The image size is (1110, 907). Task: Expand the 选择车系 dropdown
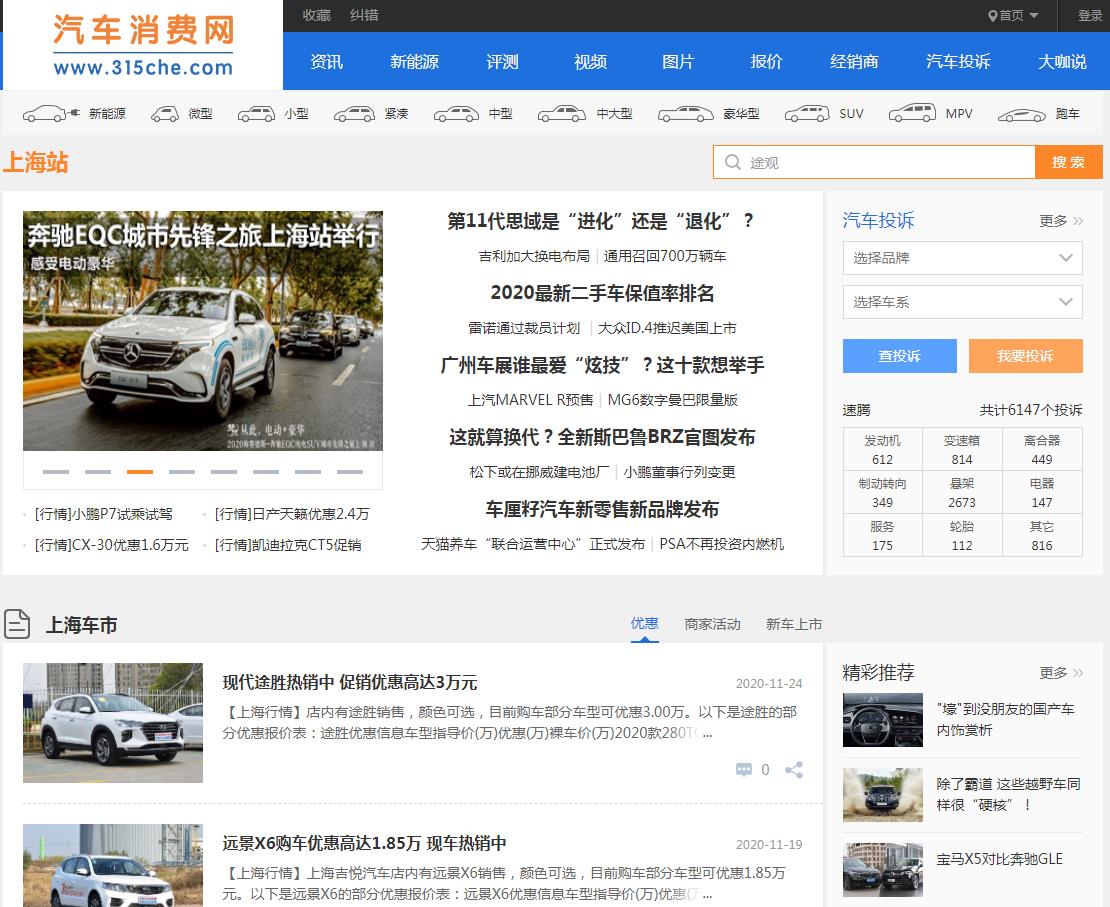963,302
